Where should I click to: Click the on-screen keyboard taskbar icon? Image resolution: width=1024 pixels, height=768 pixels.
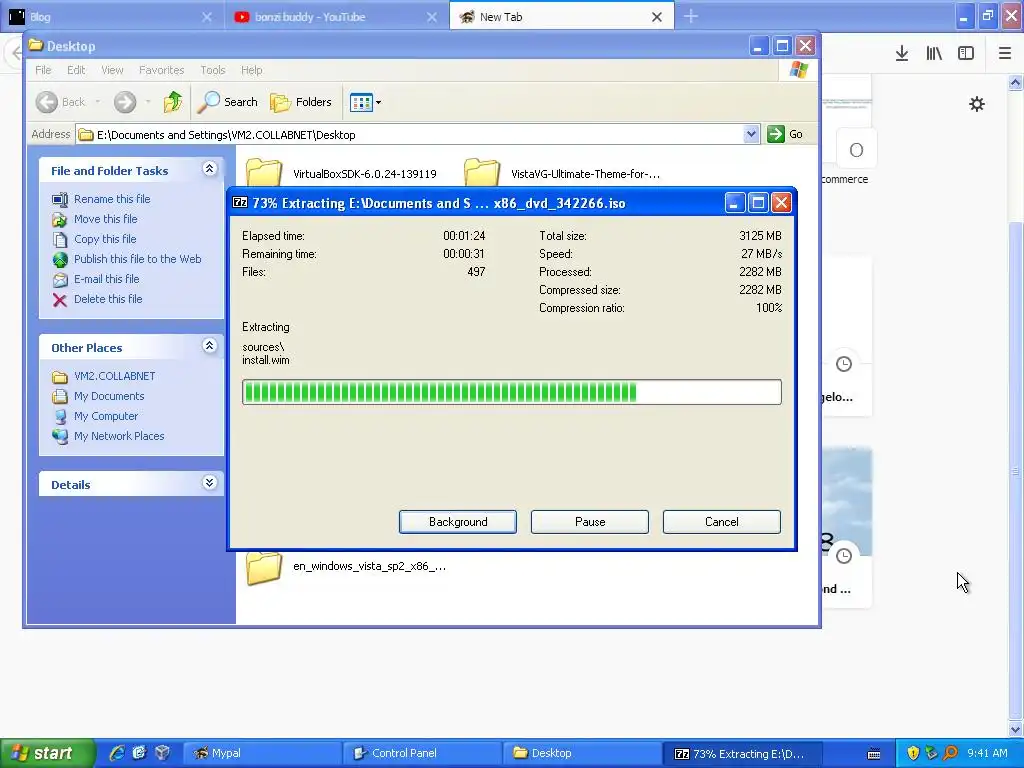(x=874, y=754)
